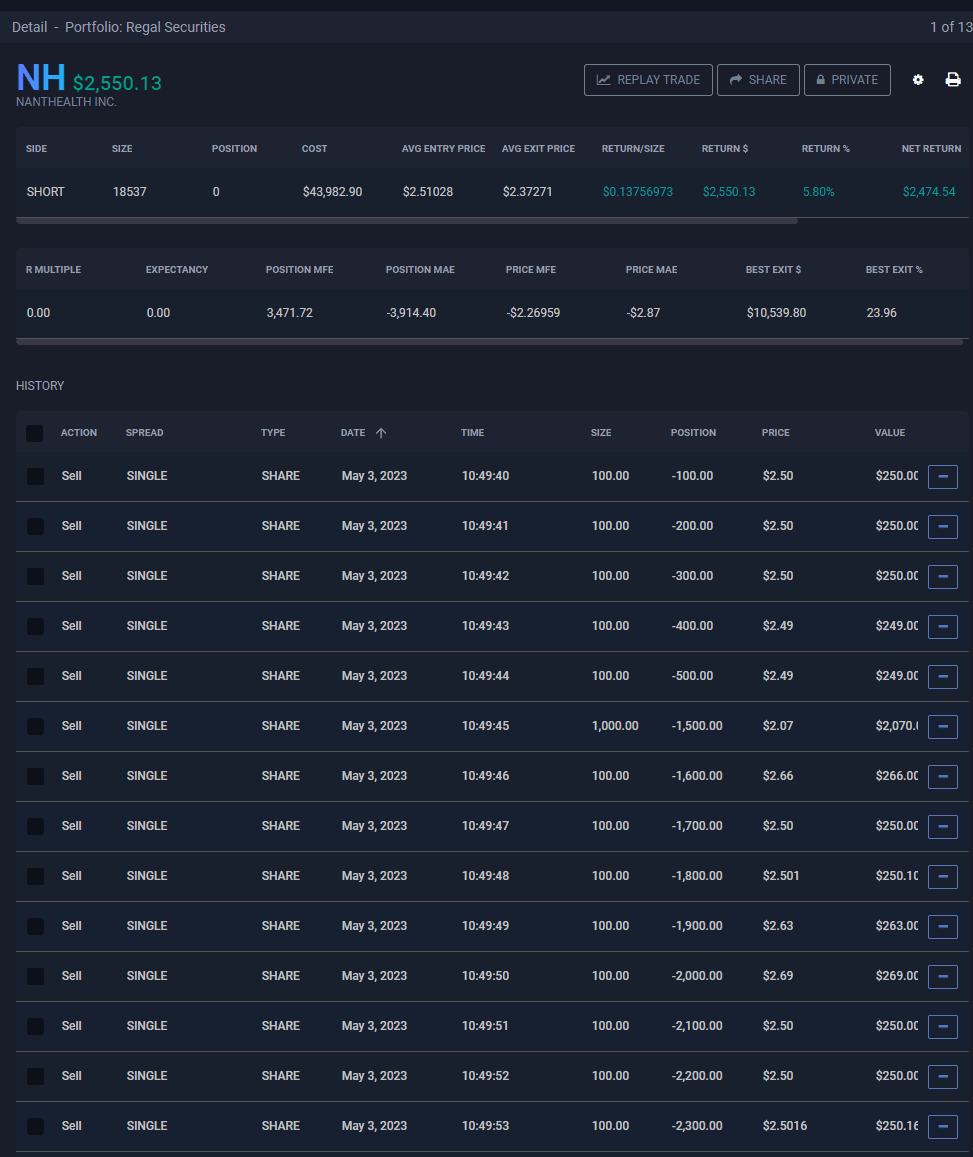
Task: Click the $2.37271 avg exit price
Action: tap(527, 192)
